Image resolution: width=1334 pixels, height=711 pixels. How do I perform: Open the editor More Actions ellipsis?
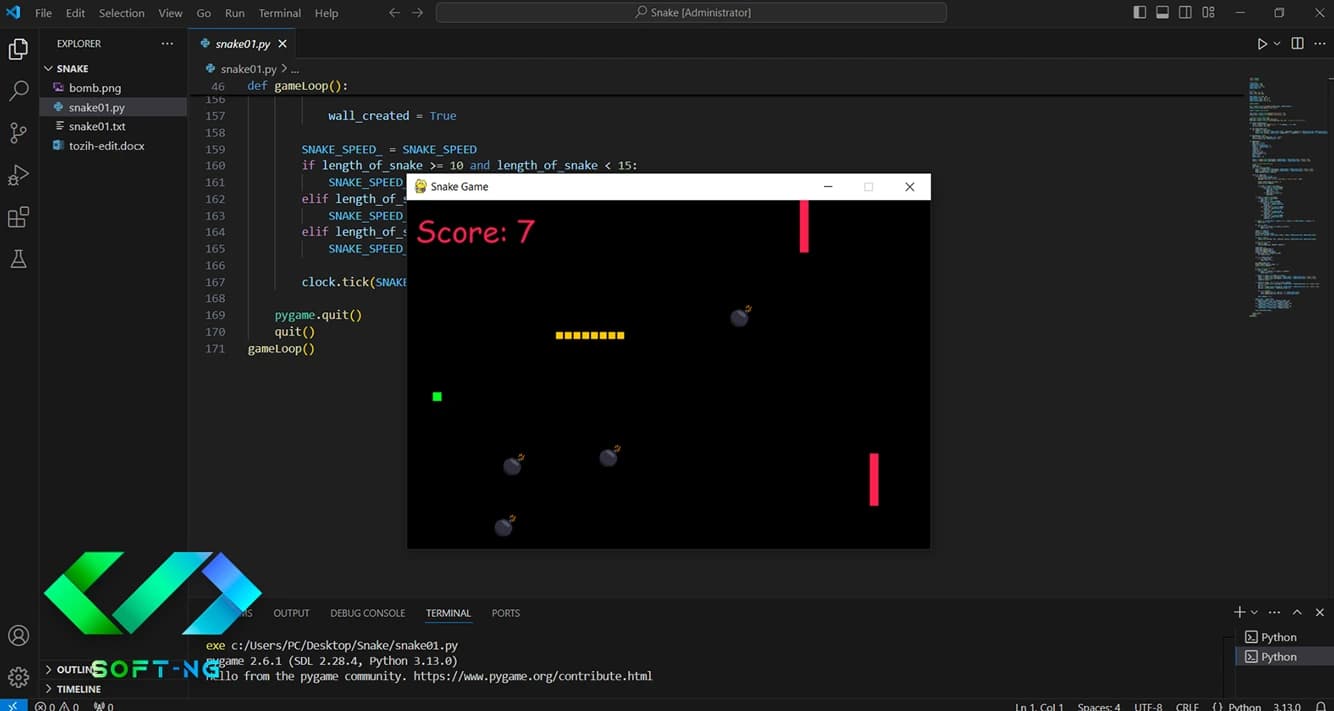(x=1319, y=44)
